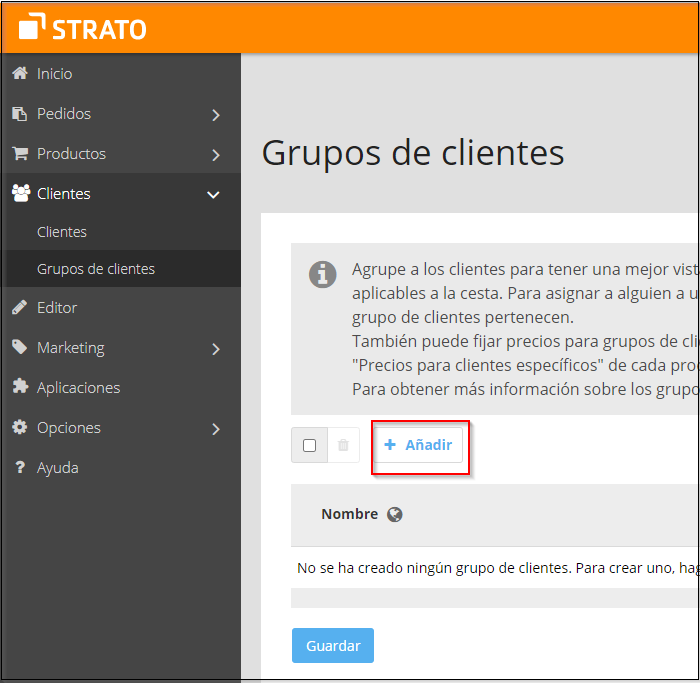Image resolution: width=700 pixels, height=683 pixels.
Task: Expand the Productos submenu chevron
Action: coord(216,155)
